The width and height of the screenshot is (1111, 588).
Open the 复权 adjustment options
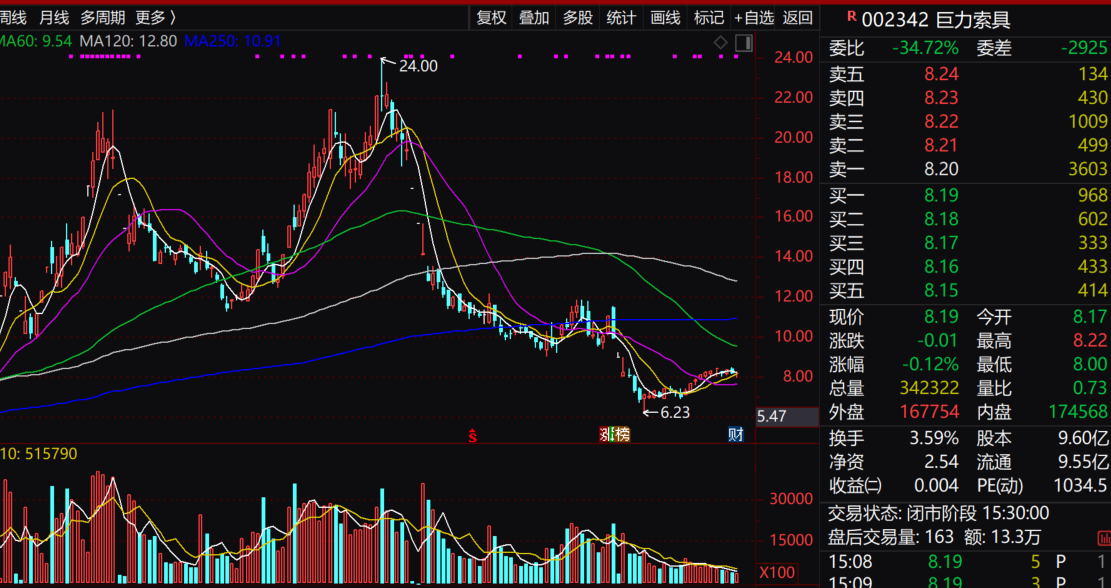click(491, 18)
